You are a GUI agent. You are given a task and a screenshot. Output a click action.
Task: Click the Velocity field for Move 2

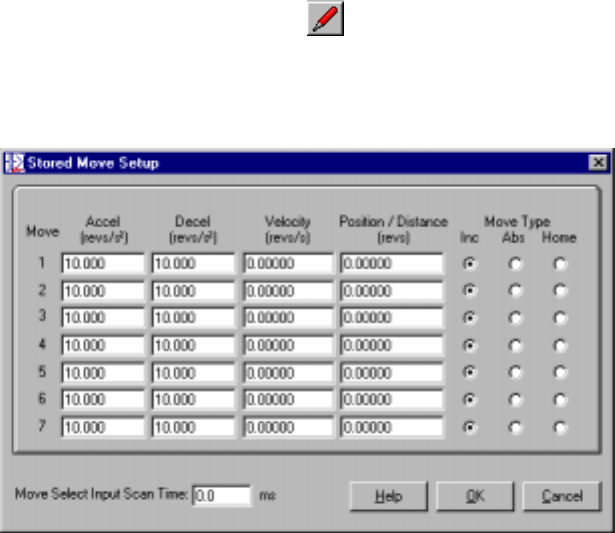coord(285,291)
